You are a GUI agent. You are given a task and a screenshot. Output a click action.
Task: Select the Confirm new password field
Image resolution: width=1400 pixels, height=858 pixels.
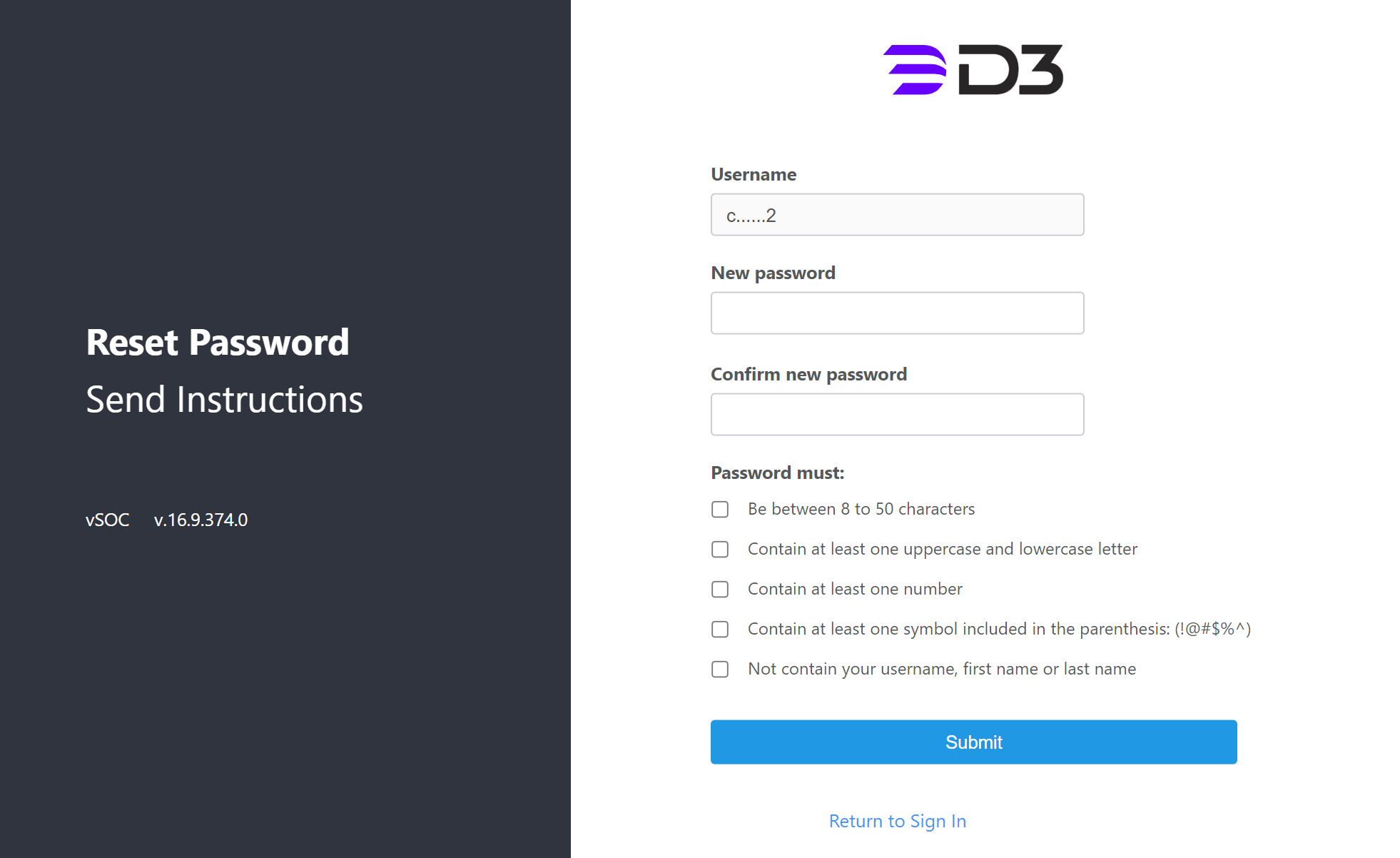(x=897, y=415)
